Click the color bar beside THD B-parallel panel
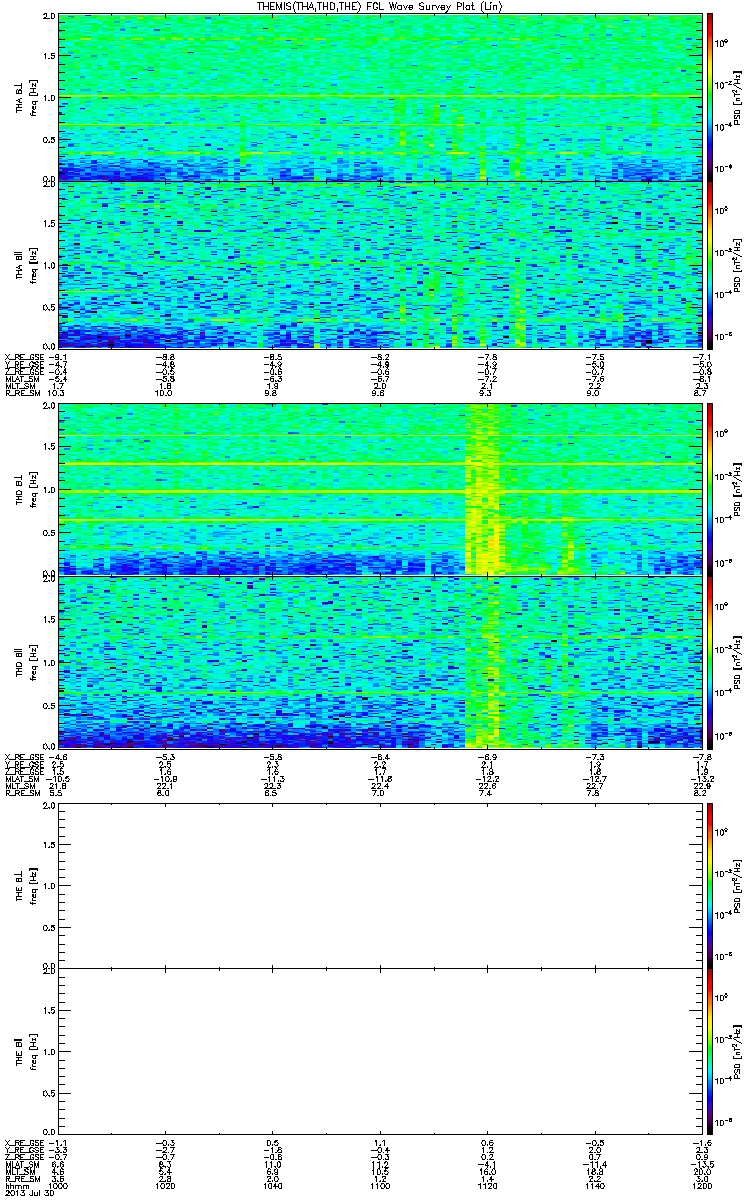 (711, 661)
